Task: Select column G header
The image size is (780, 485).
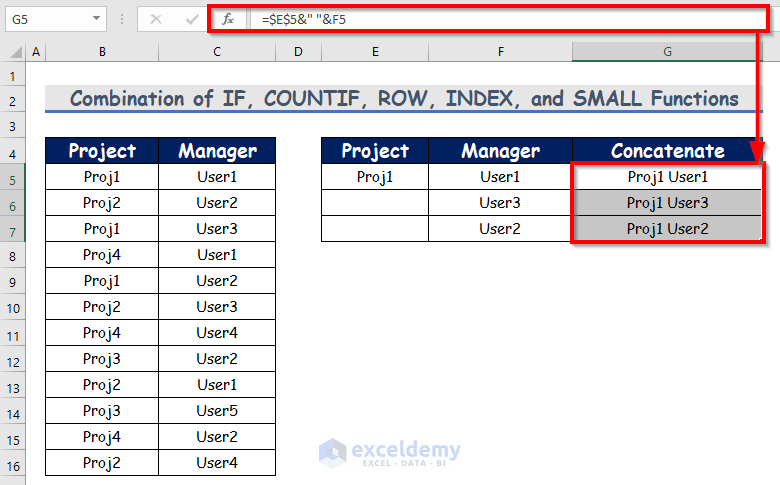Action: 667,52
